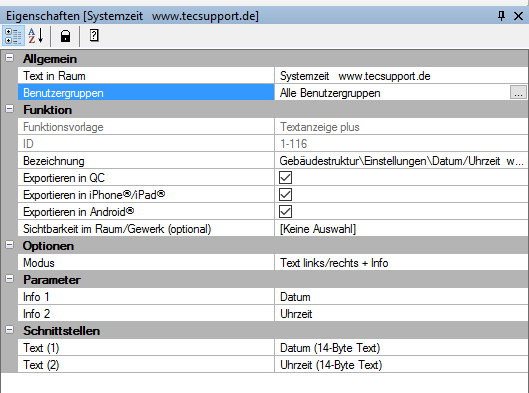The image size is (529, 393).
Task: Click the ID property label
Action: click(x=28, y=144)
